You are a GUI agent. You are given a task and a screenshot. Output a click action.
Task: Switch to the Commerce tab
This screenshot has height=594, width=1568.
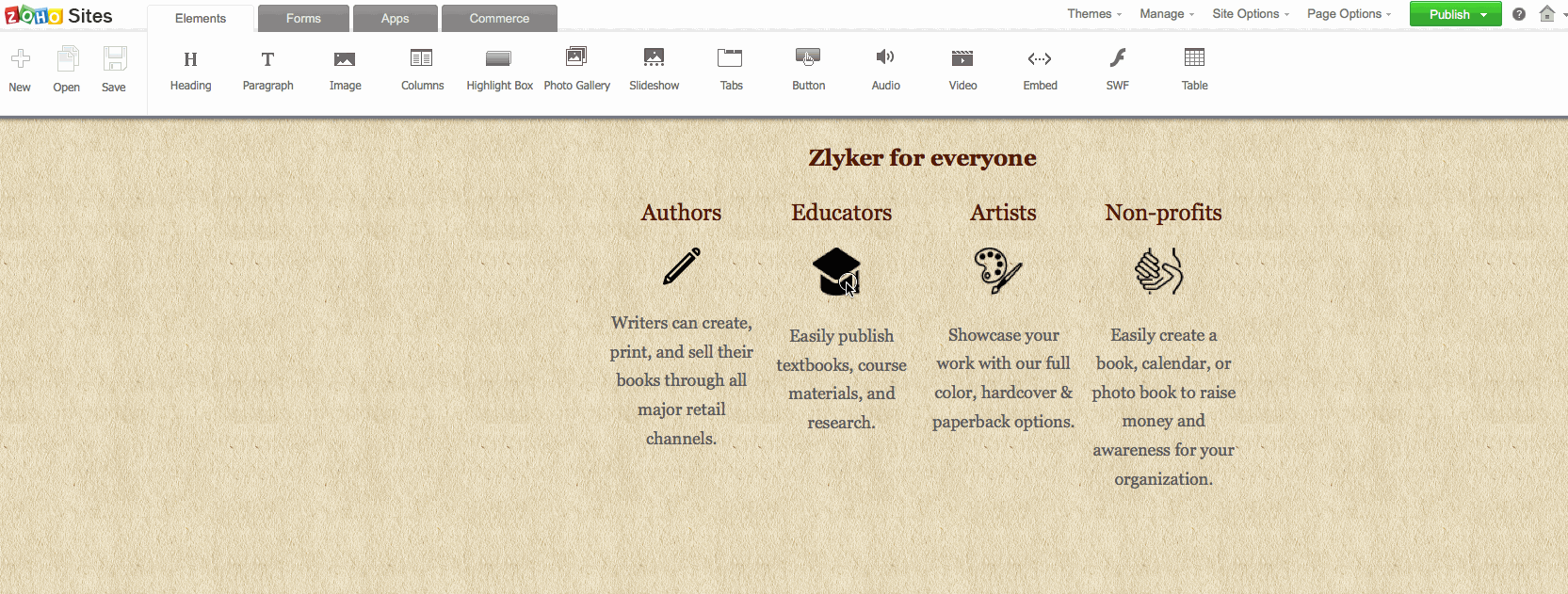coord(499,19)
